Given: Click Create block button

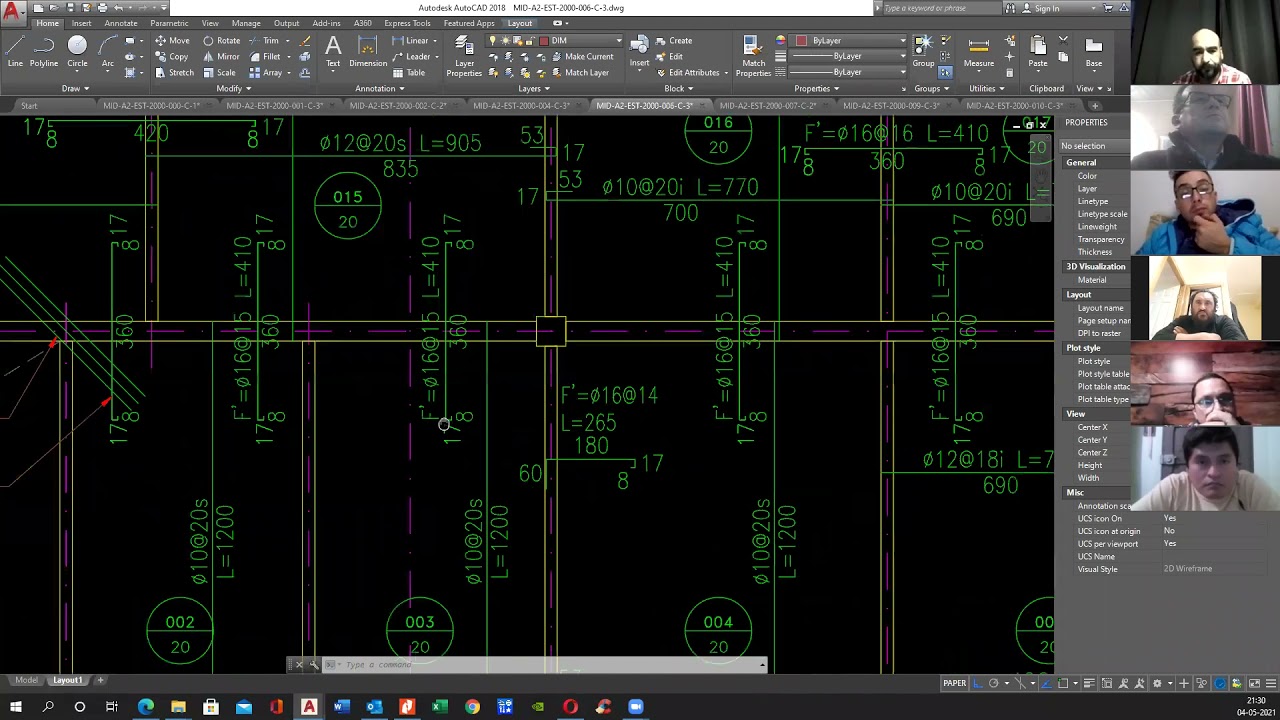Looking at the screenshot, I should point(674,41).
